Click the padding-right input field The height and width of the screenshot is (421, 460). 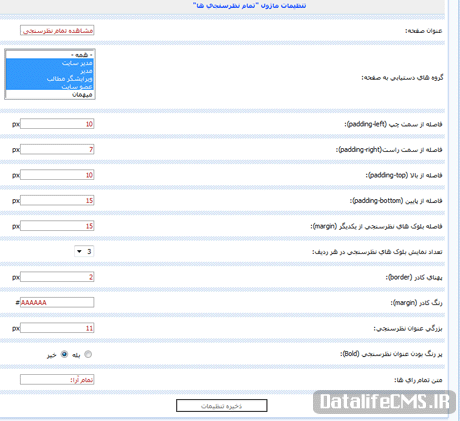(x=57, y=149)
